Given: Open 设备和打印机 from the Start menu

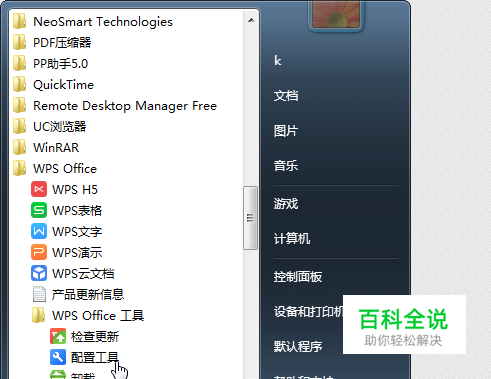Looking at the screenshot, I should point(308,312).
